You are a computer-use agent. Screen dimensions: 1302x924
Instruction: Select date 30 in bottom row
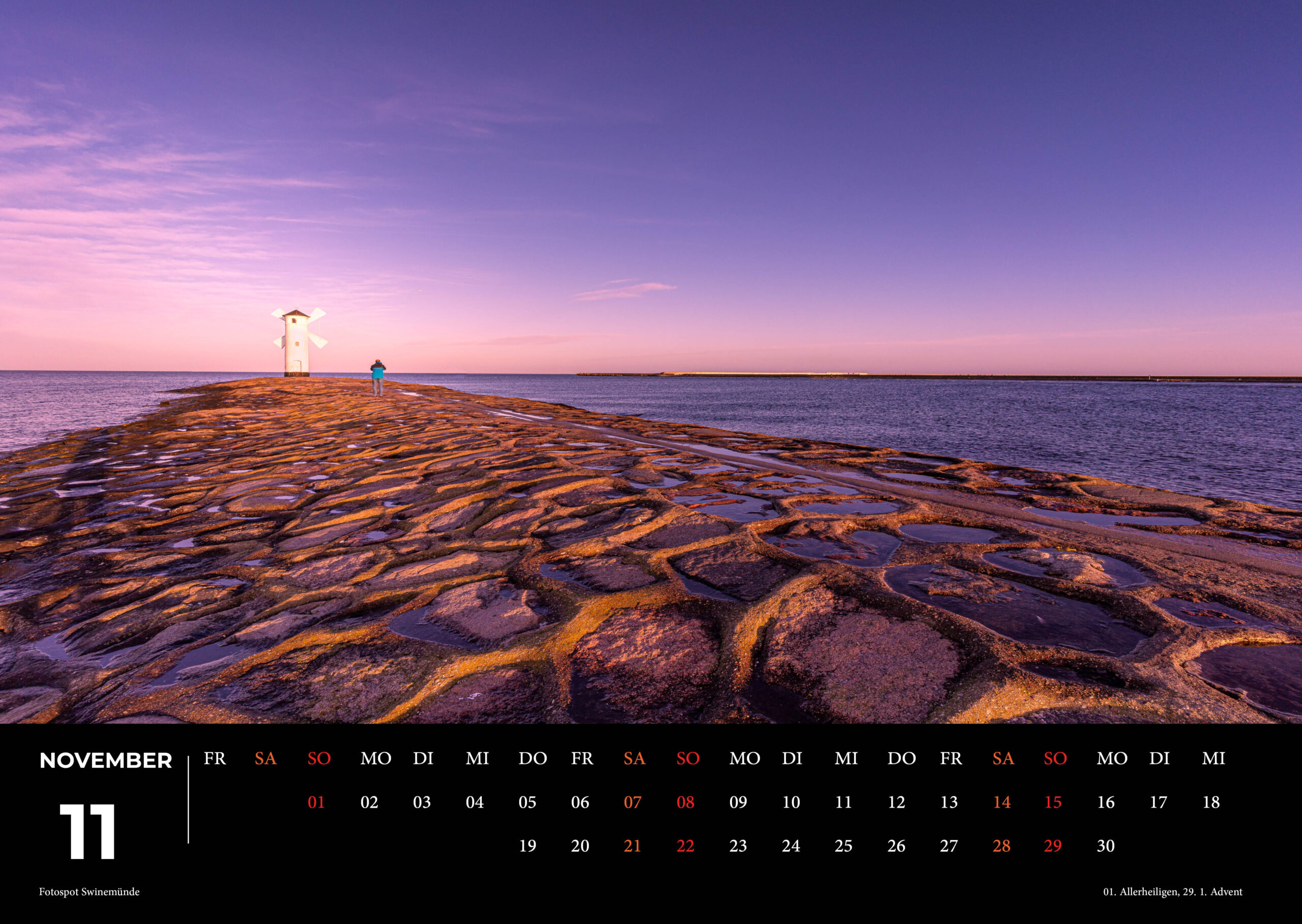click(x=1105, y=846)
